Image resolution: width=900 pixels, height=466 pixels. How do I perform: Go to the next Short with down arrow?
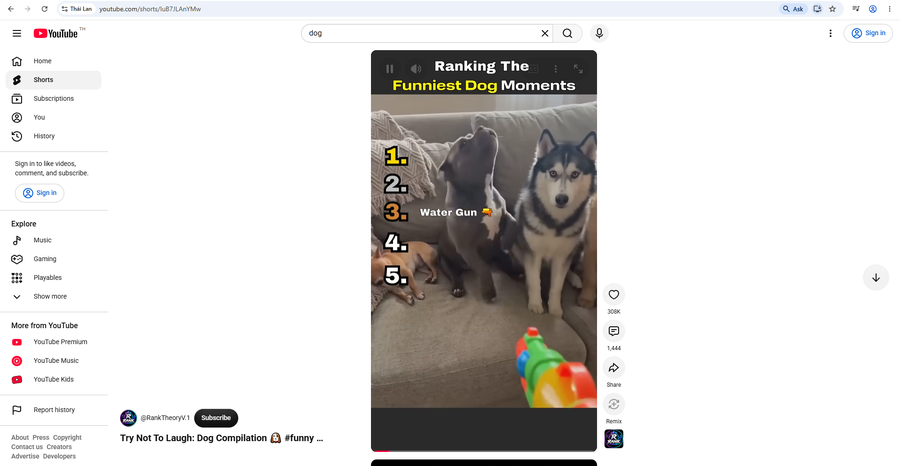(876, 278)
